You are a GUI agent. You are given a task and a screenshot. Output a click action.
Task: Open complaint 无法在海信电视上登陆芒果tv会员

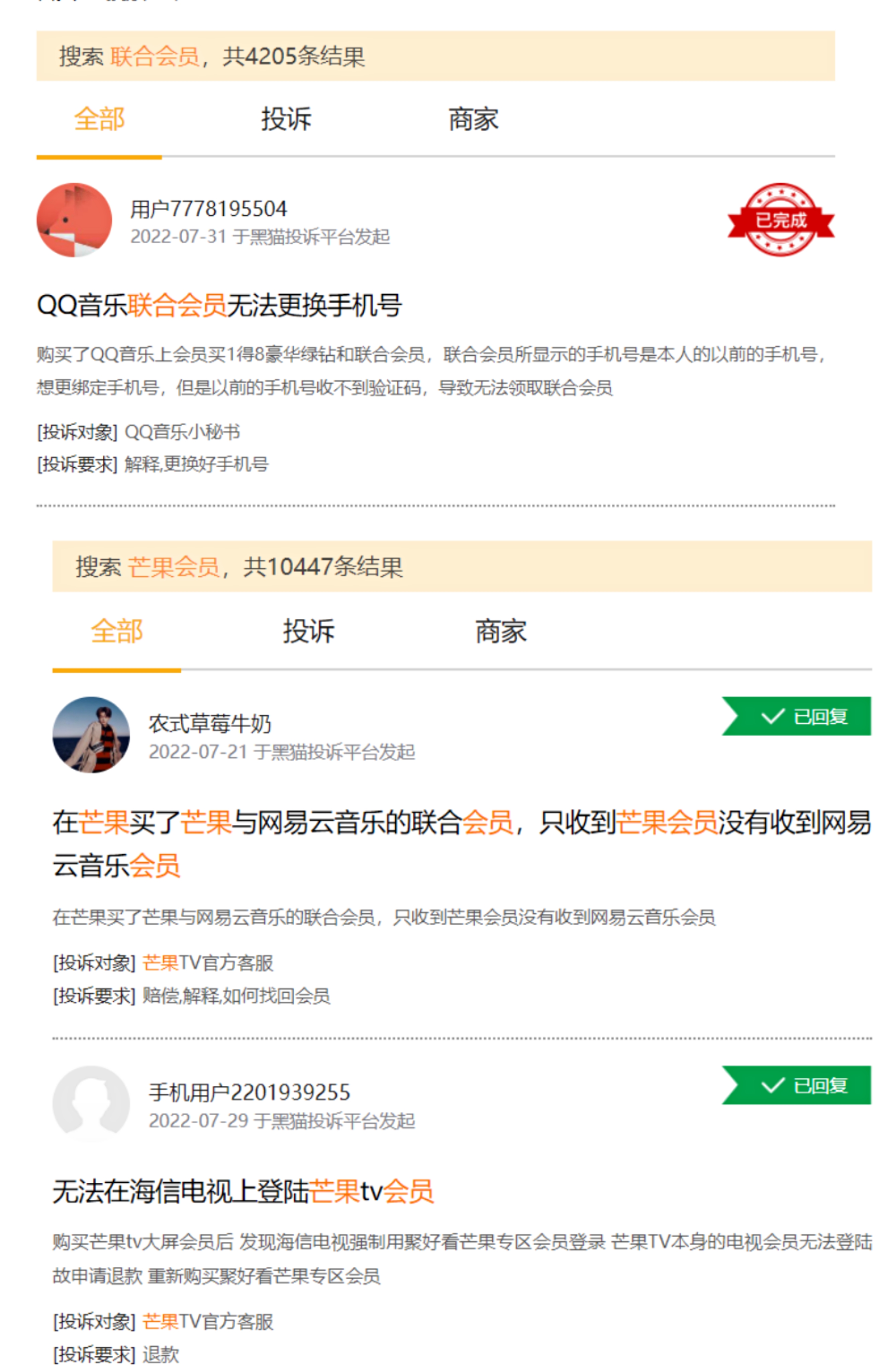click(243, 1191)
